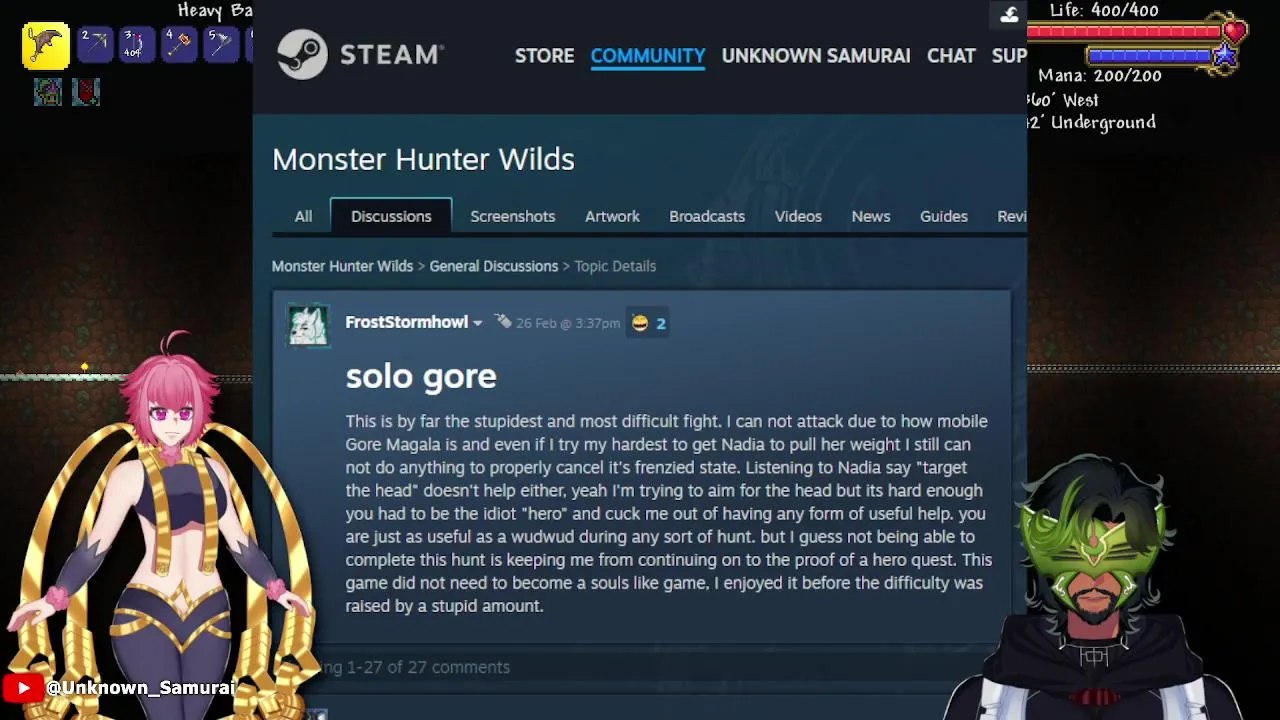Click the Steam logo
This screenshot has height=720, width=1280.
pos(360,54)
